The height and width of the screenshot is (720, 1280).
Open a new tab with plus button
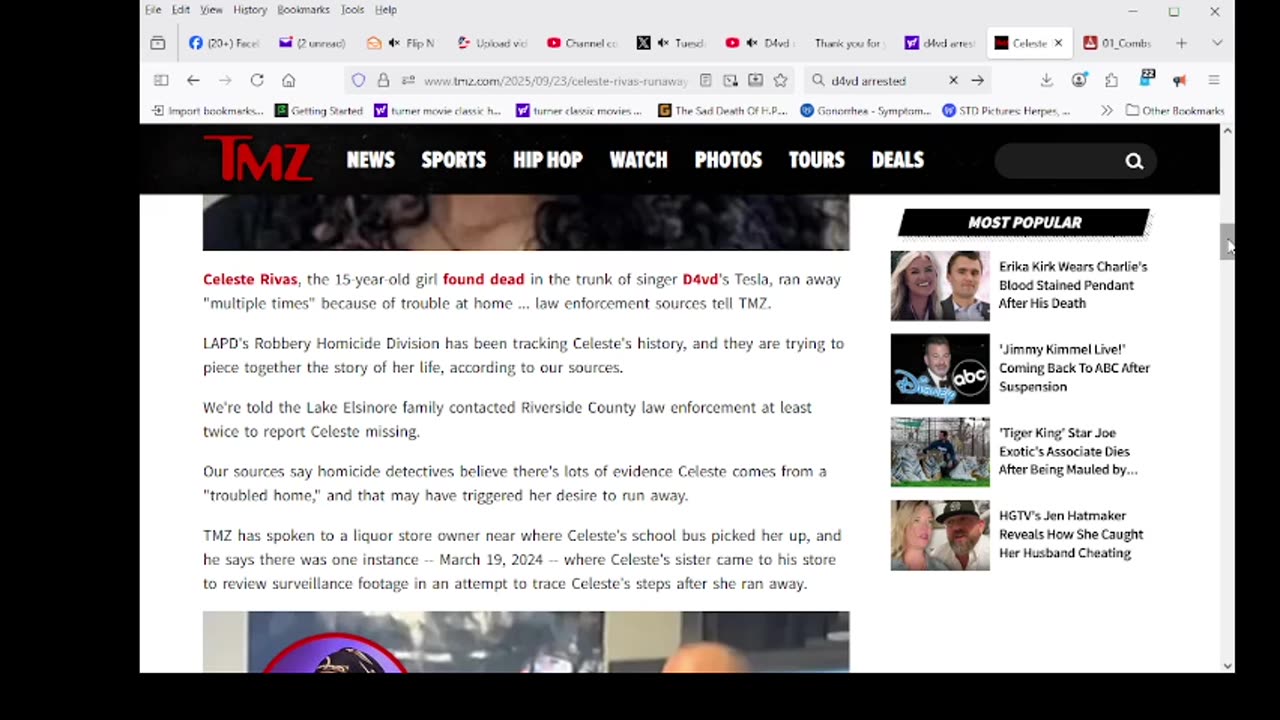1181,43
